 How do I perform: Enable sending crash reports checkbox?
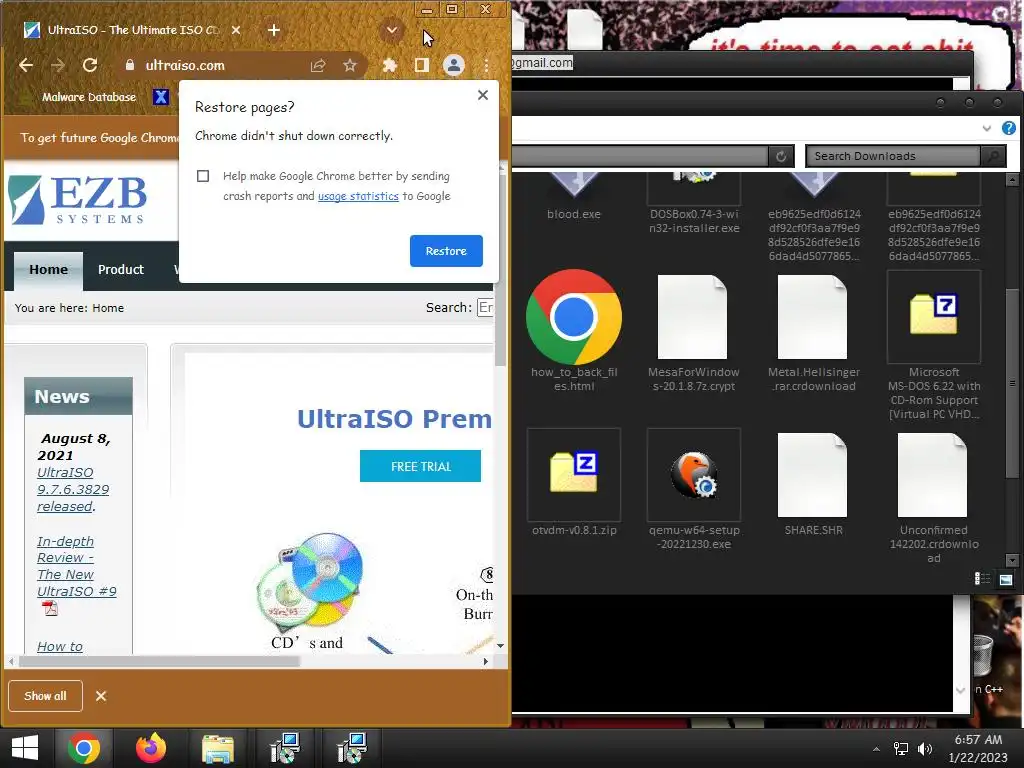click(x=203, y=176)
